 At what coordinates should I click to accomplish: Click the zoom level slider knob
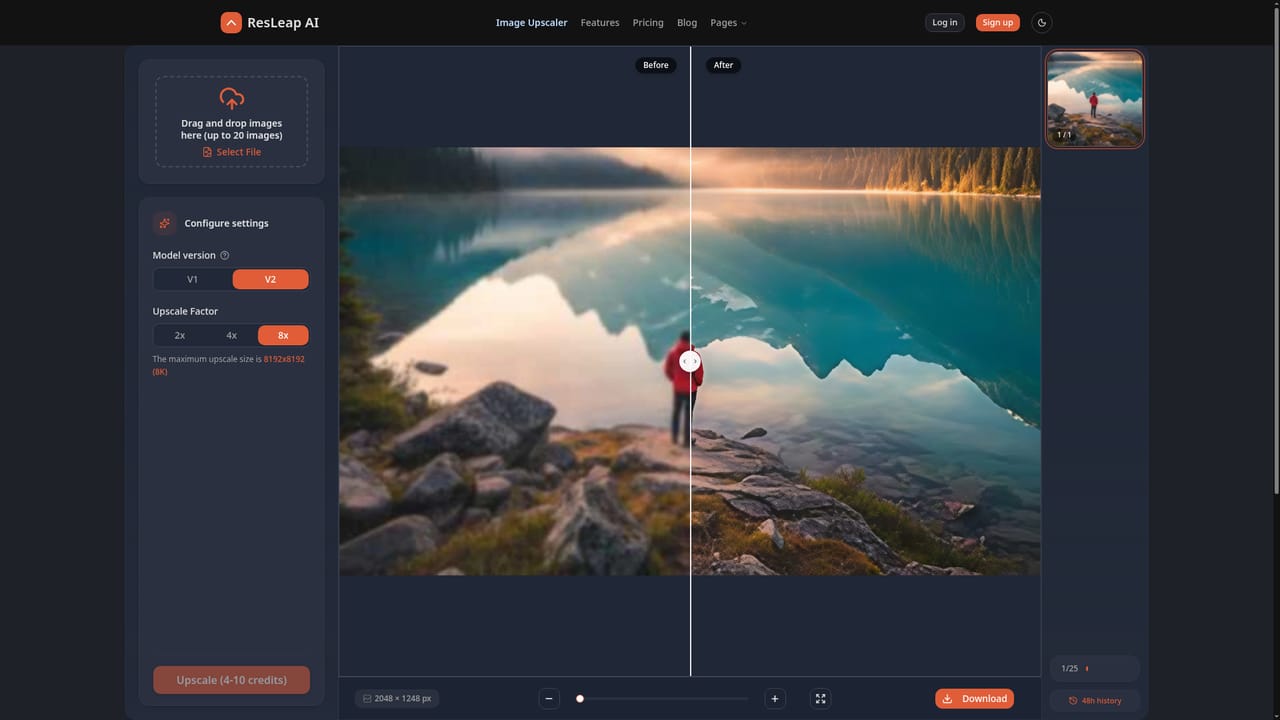pyautogui.click(x=579, y=699)
